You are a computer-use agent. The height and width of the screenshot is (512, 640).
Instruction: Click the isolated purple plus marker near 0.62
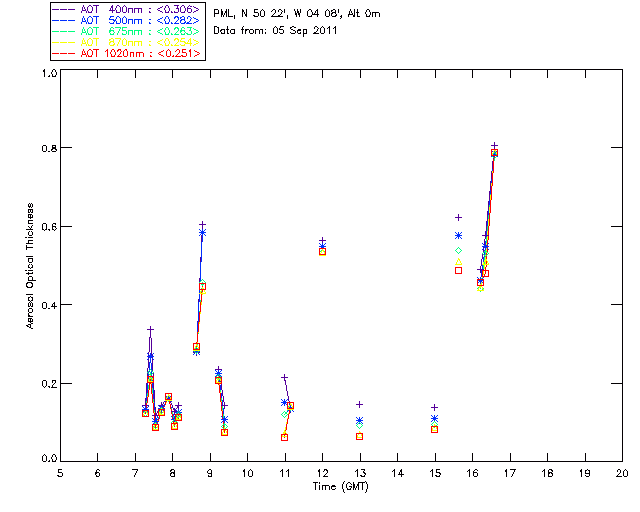click(x=458, y=218)
